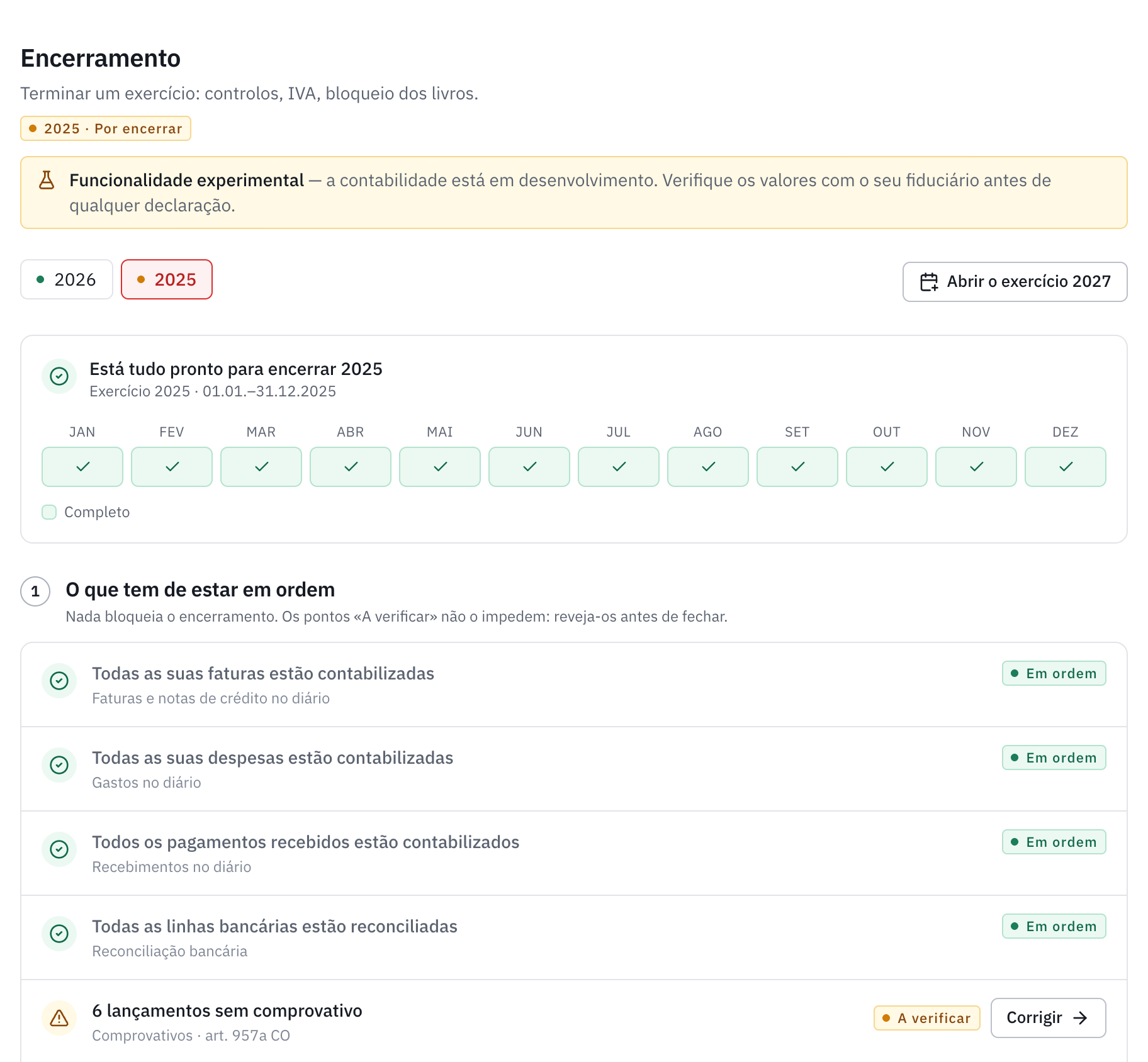Click the flask icon in the experimental banner
The image size is (1148, 1062).
(47, 180)
